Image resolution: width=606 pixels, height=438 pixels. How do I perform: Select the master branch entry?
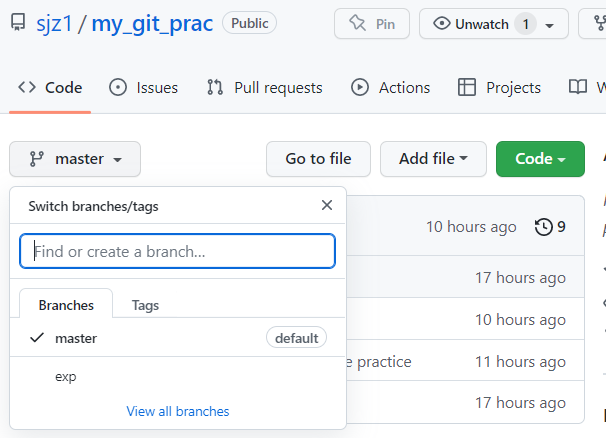coord(178,338)
